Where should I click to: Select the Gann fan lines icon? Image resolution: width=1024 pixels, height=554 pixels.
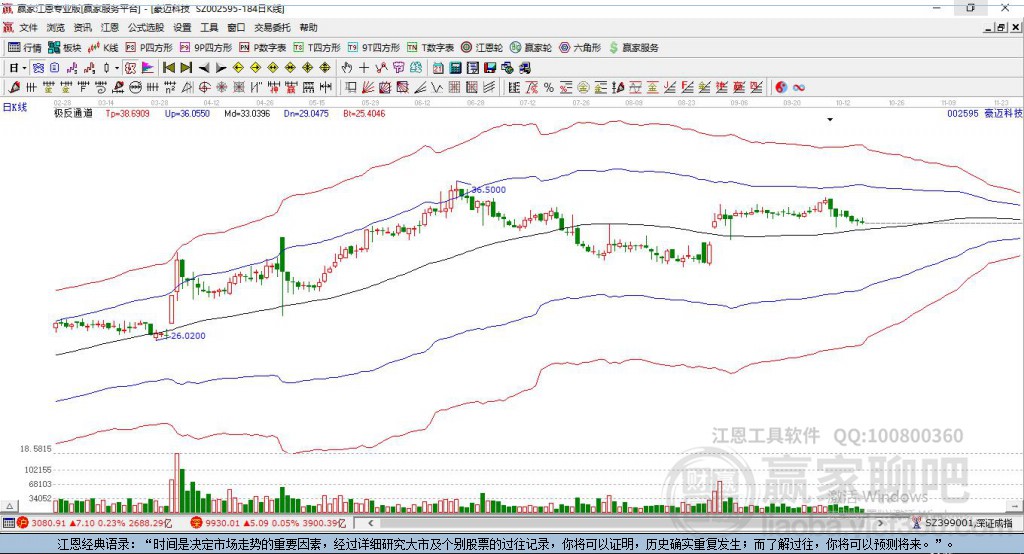click(368, 88)
